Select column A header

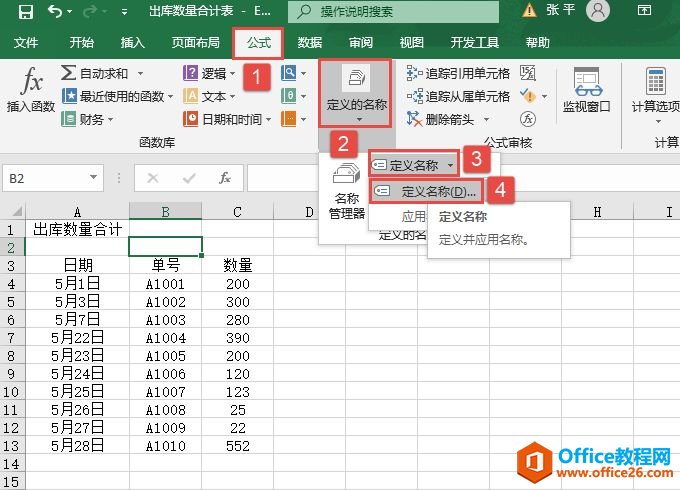(77, 212)
